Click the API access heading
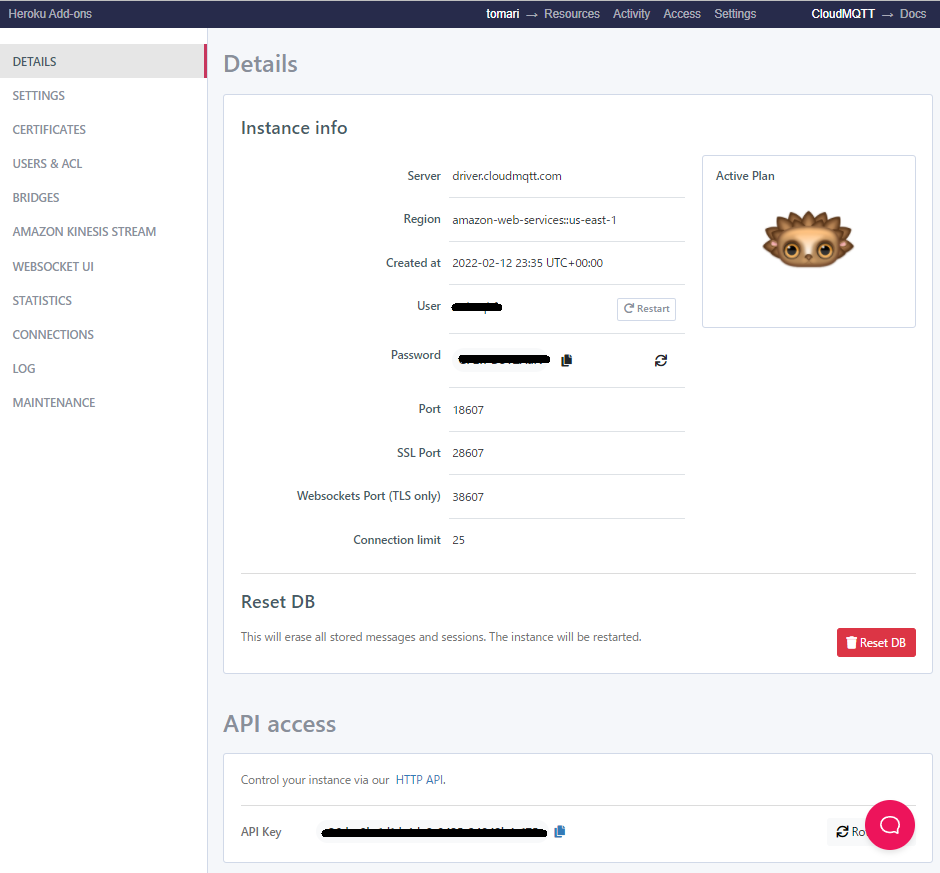 279,724
